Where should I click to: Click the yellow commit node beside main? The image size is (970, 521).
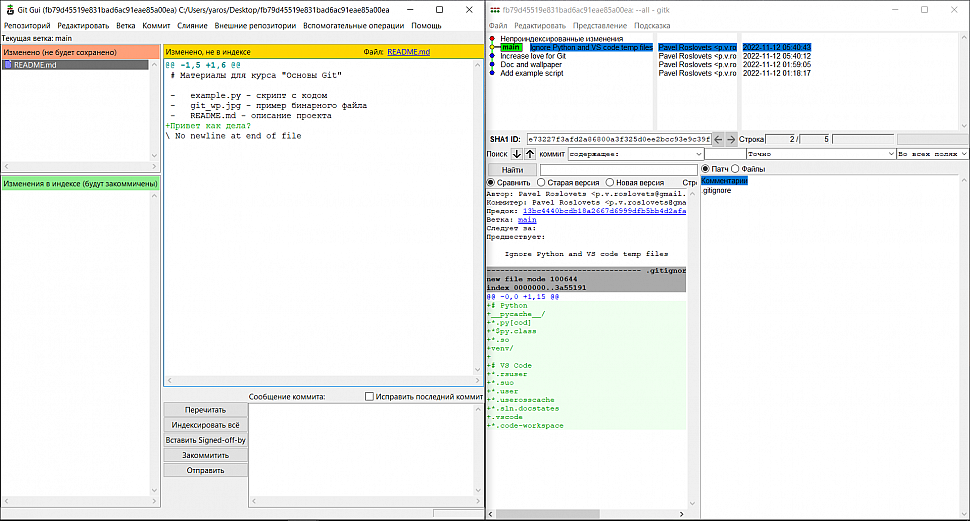492,47
